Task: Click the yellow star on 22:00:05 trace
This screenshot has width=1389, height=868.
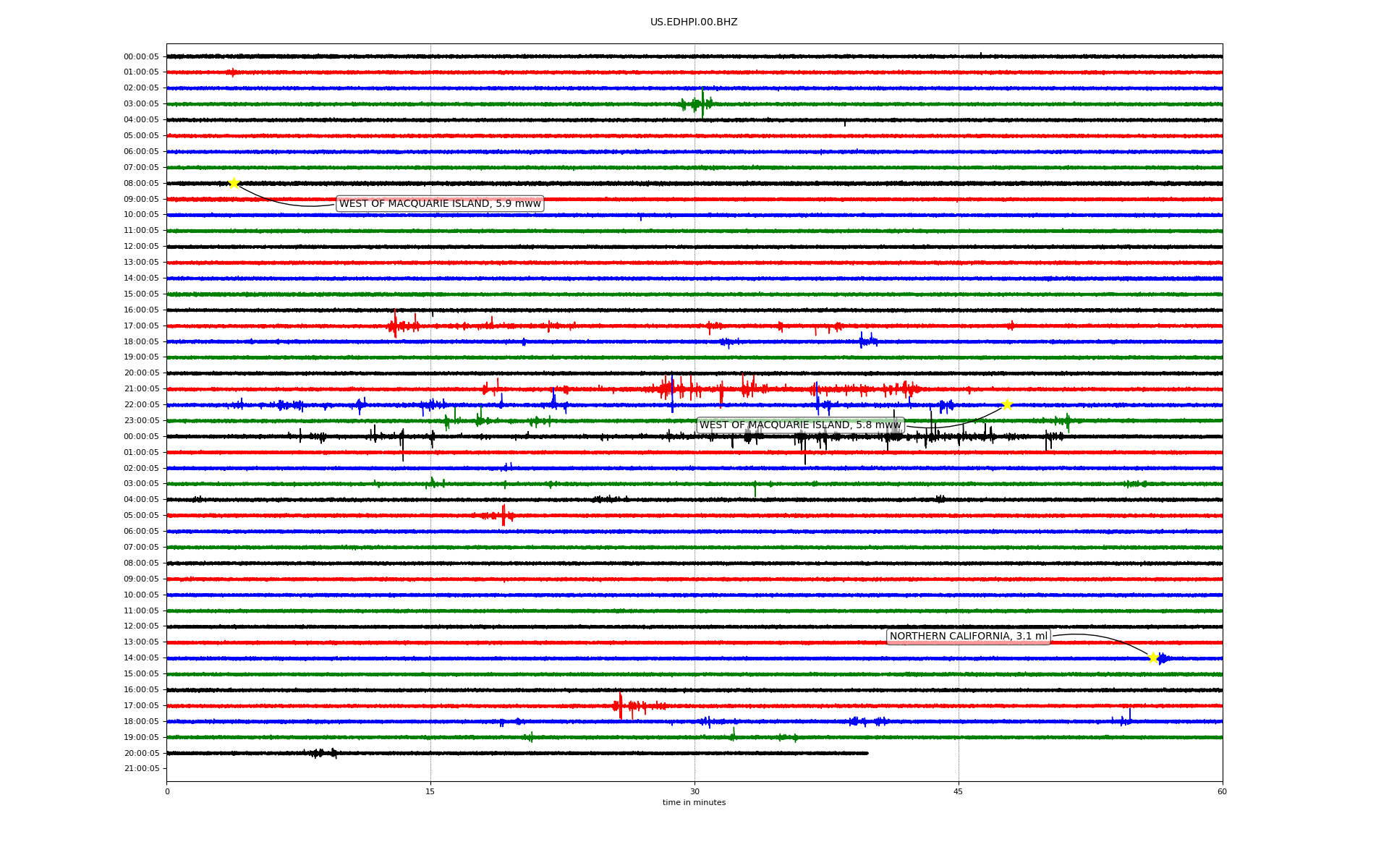Action: [1006, 404]
